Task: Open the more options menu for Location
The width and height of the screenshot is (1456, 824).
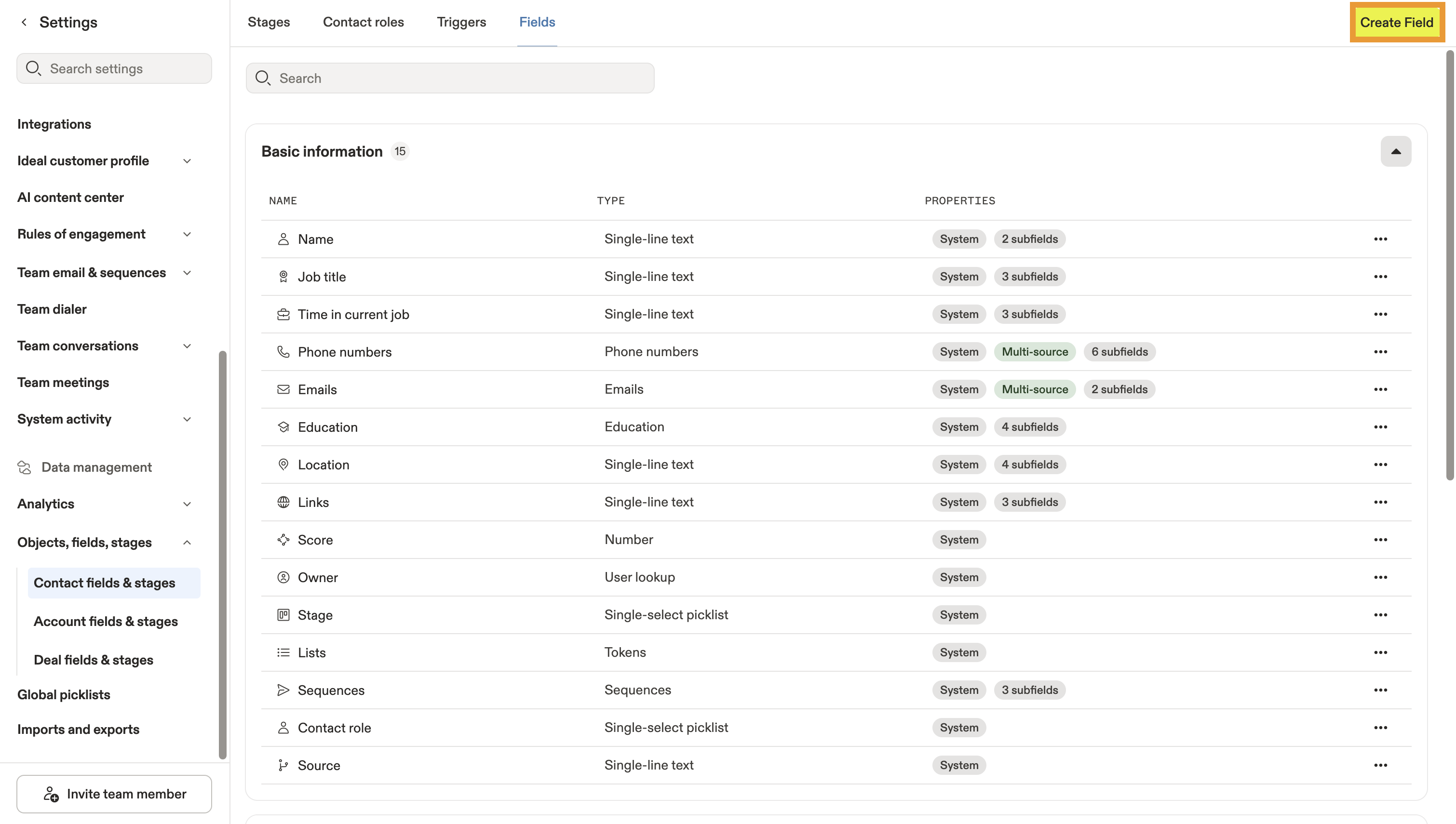Action: click(1380, 464)
